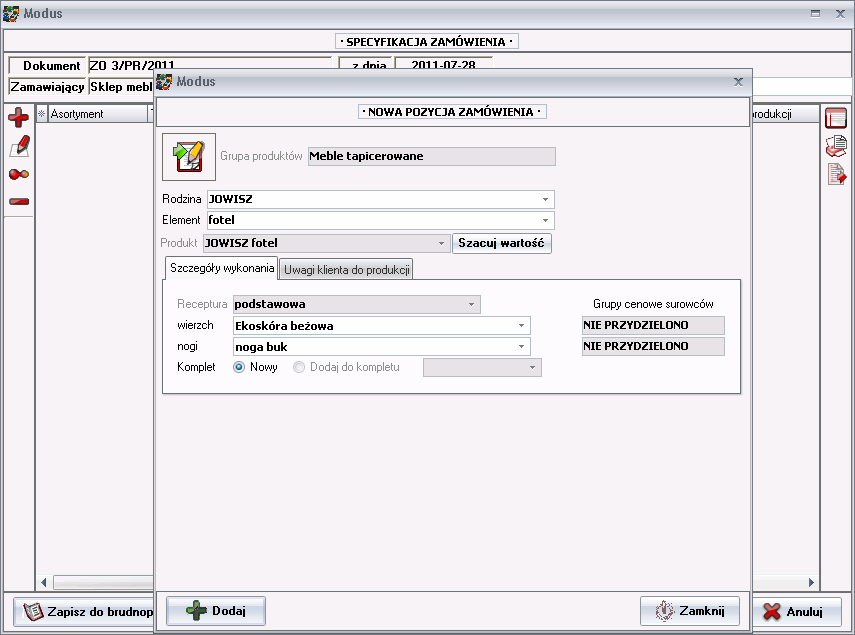The image size is (855, 635).
Task: Click the product group selection icon
Action: point(188,155)
